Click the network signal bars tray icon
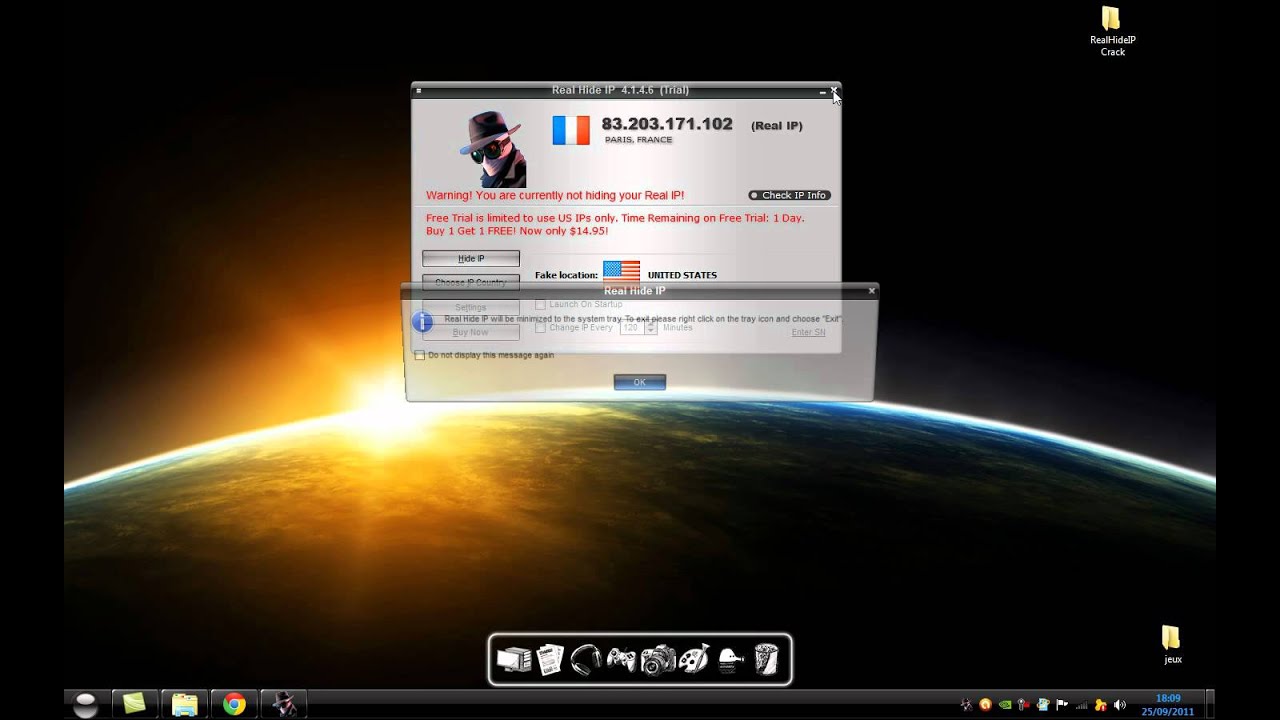The image size is (1280, 720). tap(1082, 704)
